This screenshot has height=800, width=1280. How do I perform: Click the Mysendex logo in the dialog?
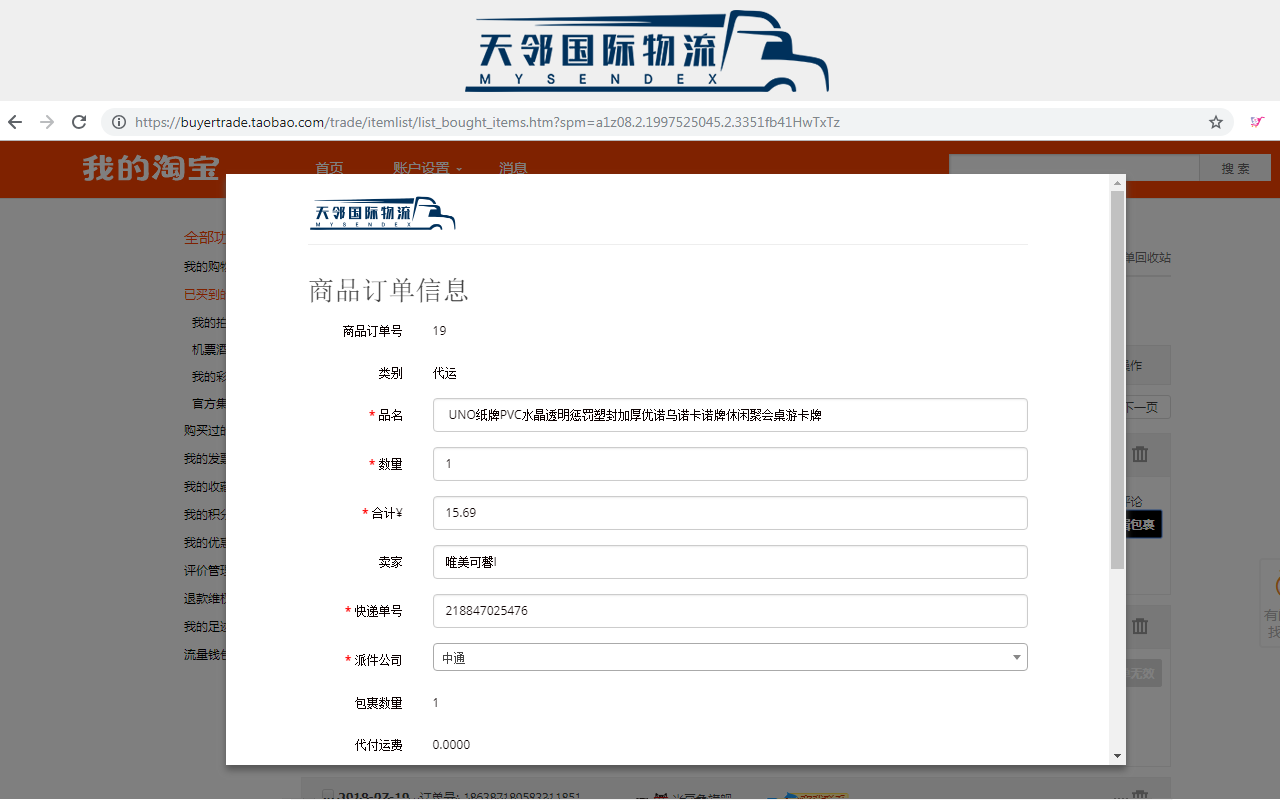point(382,213)
